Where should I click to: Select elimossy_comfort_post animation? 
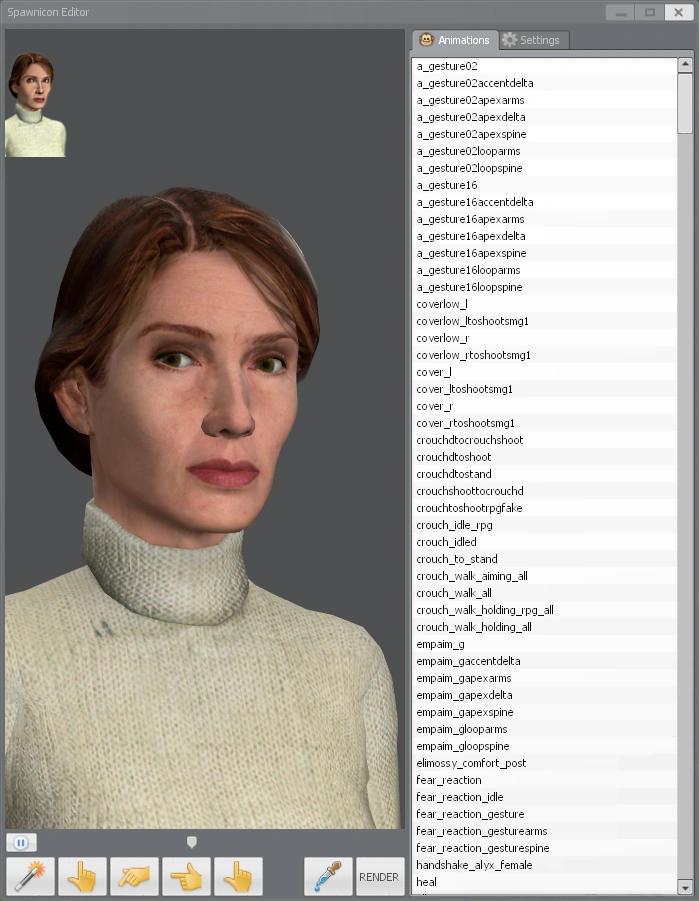pyautogui.click(x=544, y=763)
